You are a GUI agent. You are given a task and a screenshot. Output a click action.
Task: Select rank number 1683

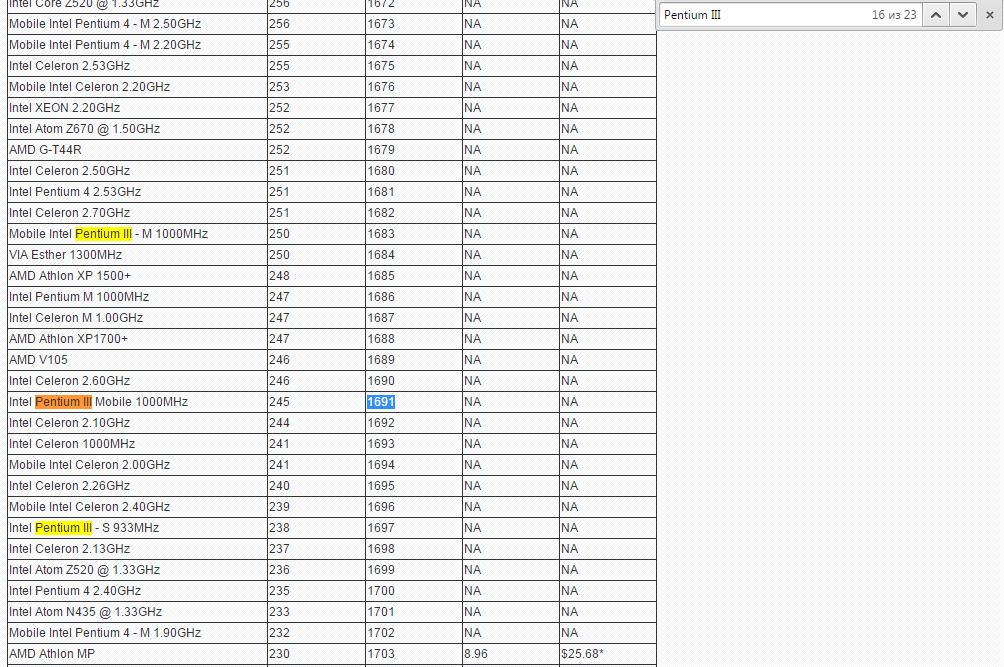pyautogui.click(x=414, y=234)
